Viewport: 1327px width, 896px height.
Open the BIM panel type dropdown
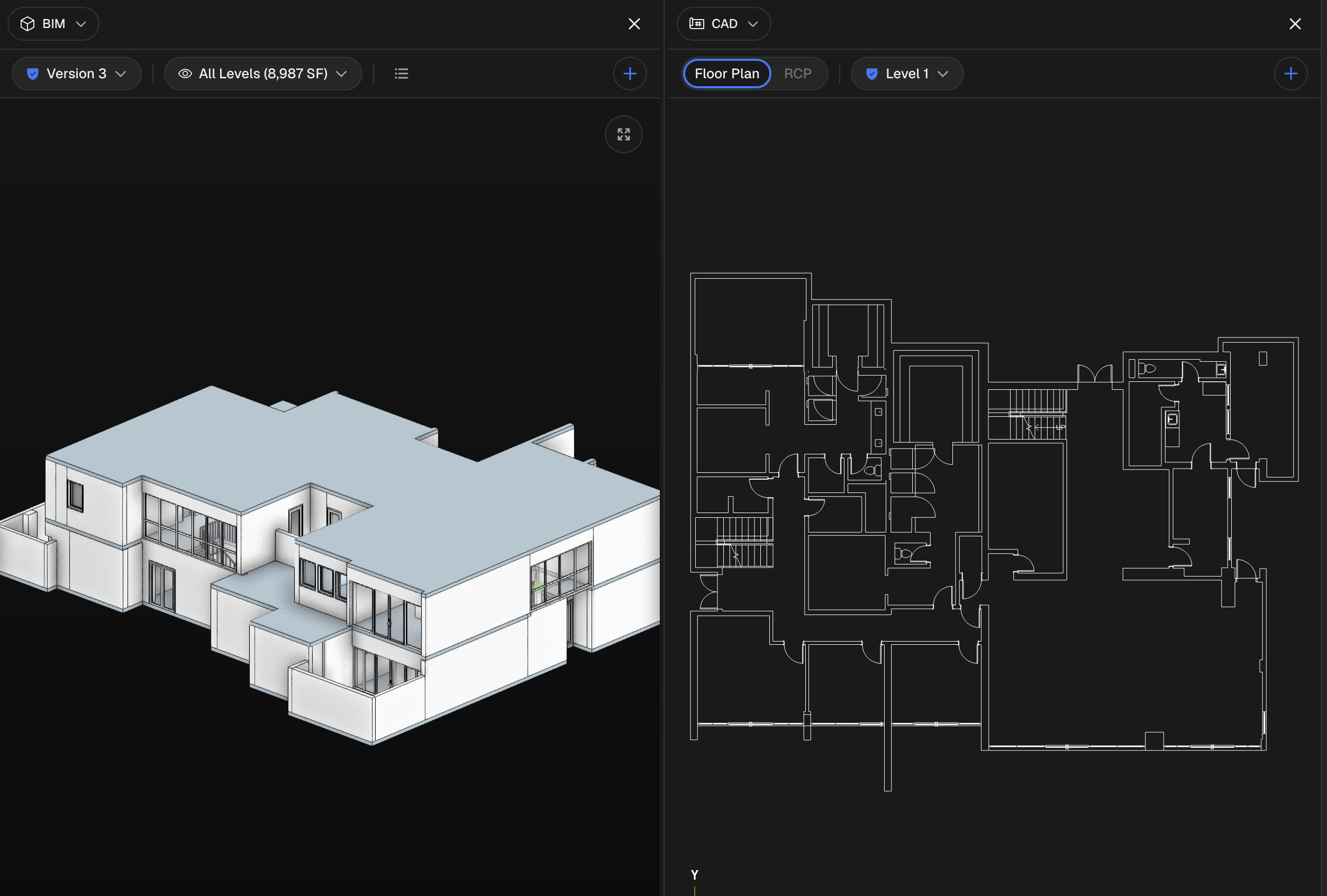click(x=53, y=24)
